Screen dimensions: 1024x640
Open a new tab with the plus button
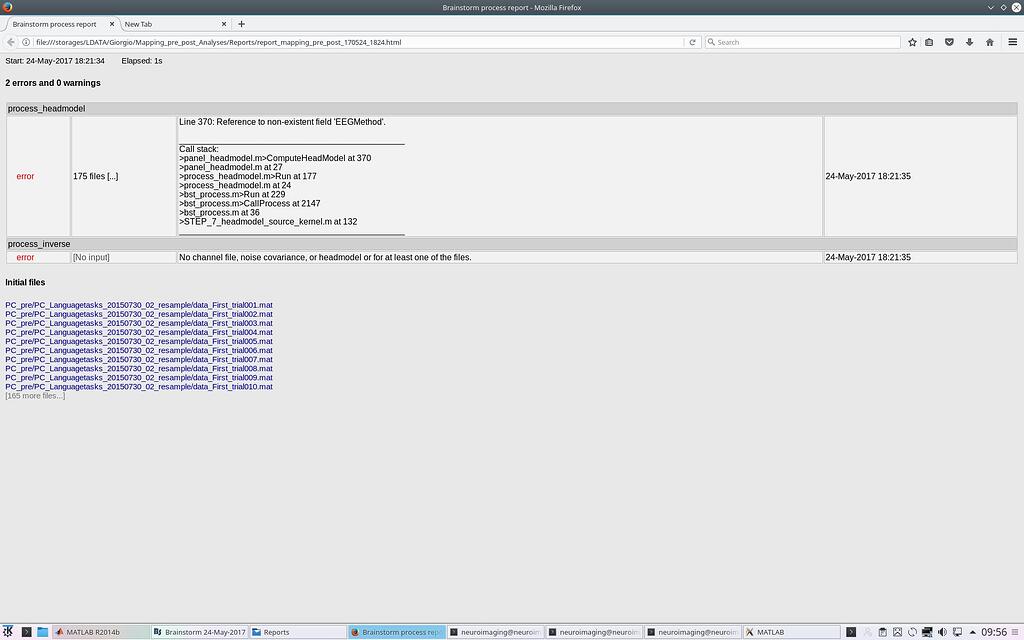point(241,22)
